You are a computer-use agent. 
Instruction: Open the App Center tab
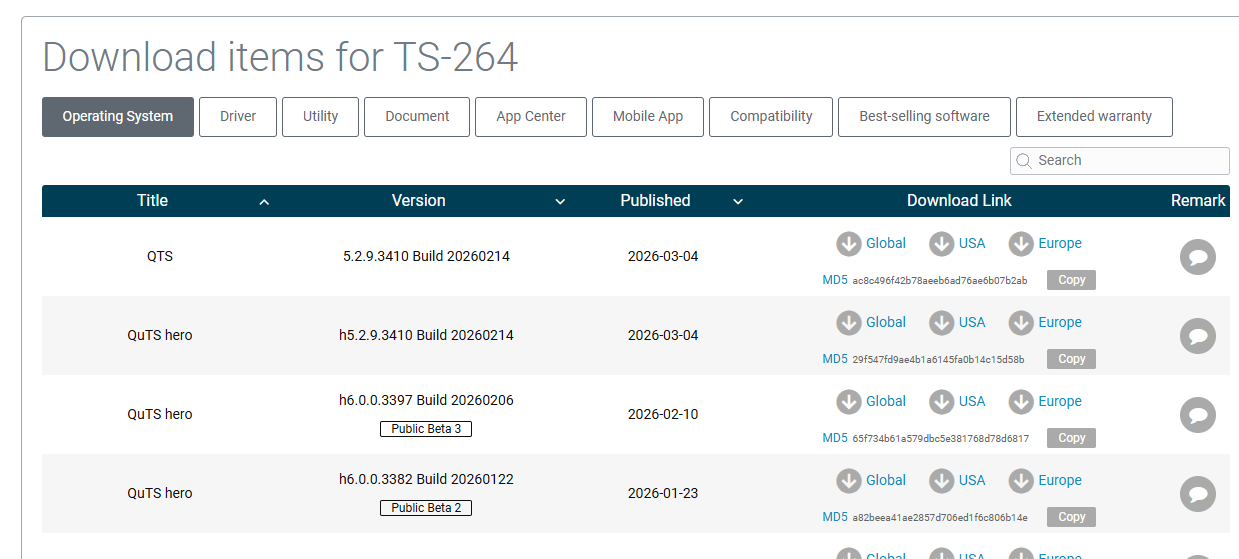530,117
